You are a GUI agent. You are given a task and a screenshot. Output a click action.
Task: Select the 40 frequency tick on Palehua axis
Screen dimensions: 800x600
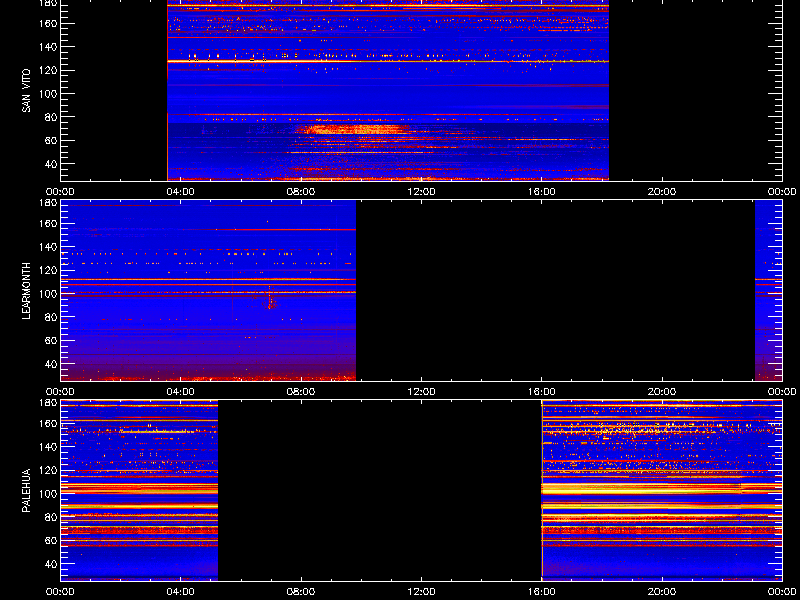click(x=52, y=564)
